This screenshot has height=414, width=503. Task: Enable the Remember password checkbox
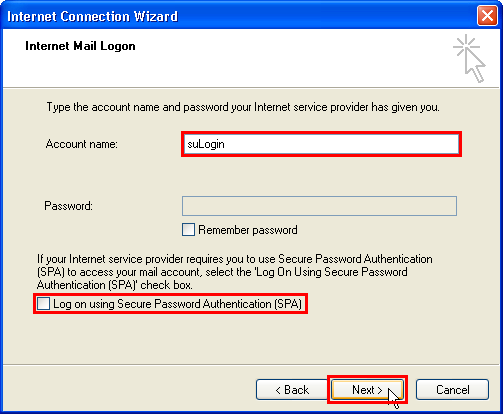188,230
